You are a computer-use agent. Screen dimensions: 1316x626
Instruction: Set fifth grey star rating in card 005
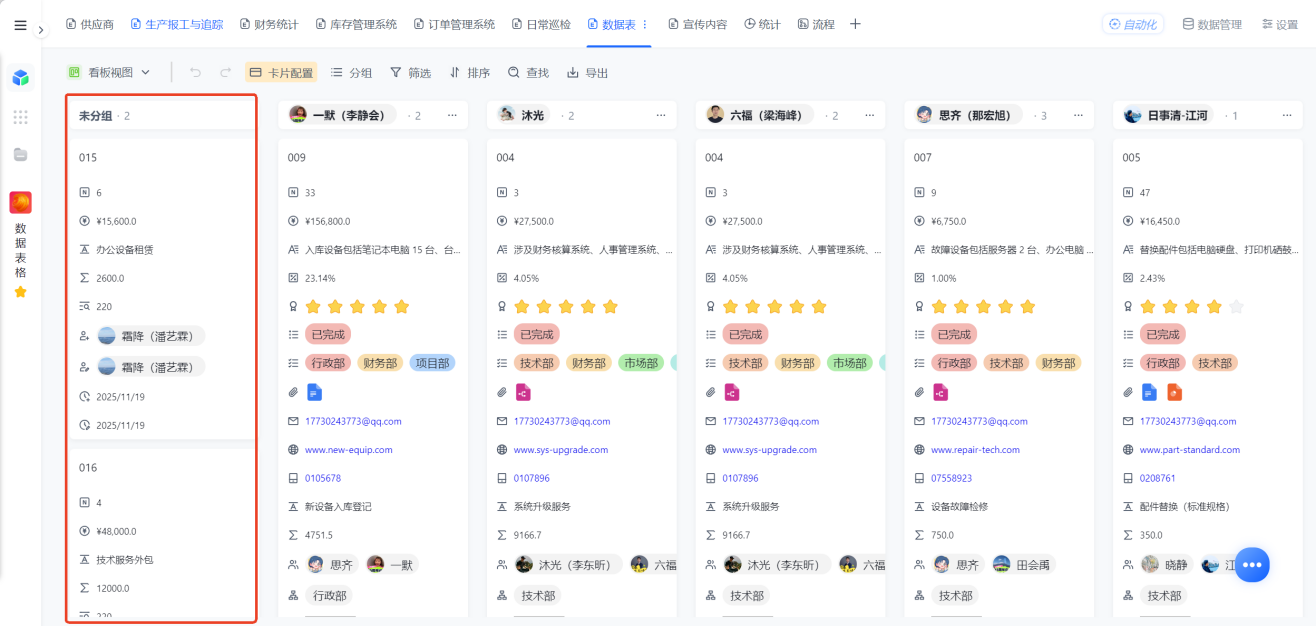(1236, 306)
